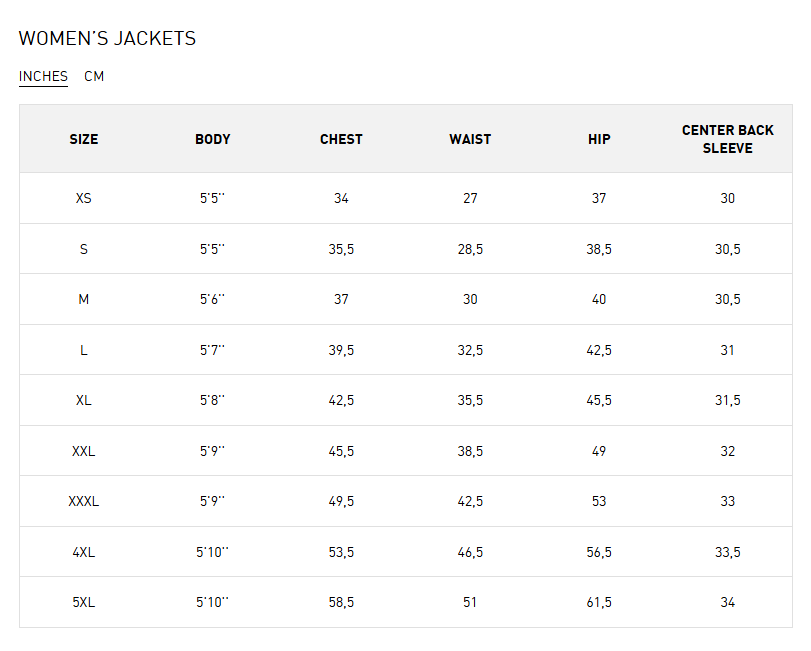The width and height of the screenshot is (811, 651).
Task: Click body height 5'6" for size M
Action: tap(213, 299)
